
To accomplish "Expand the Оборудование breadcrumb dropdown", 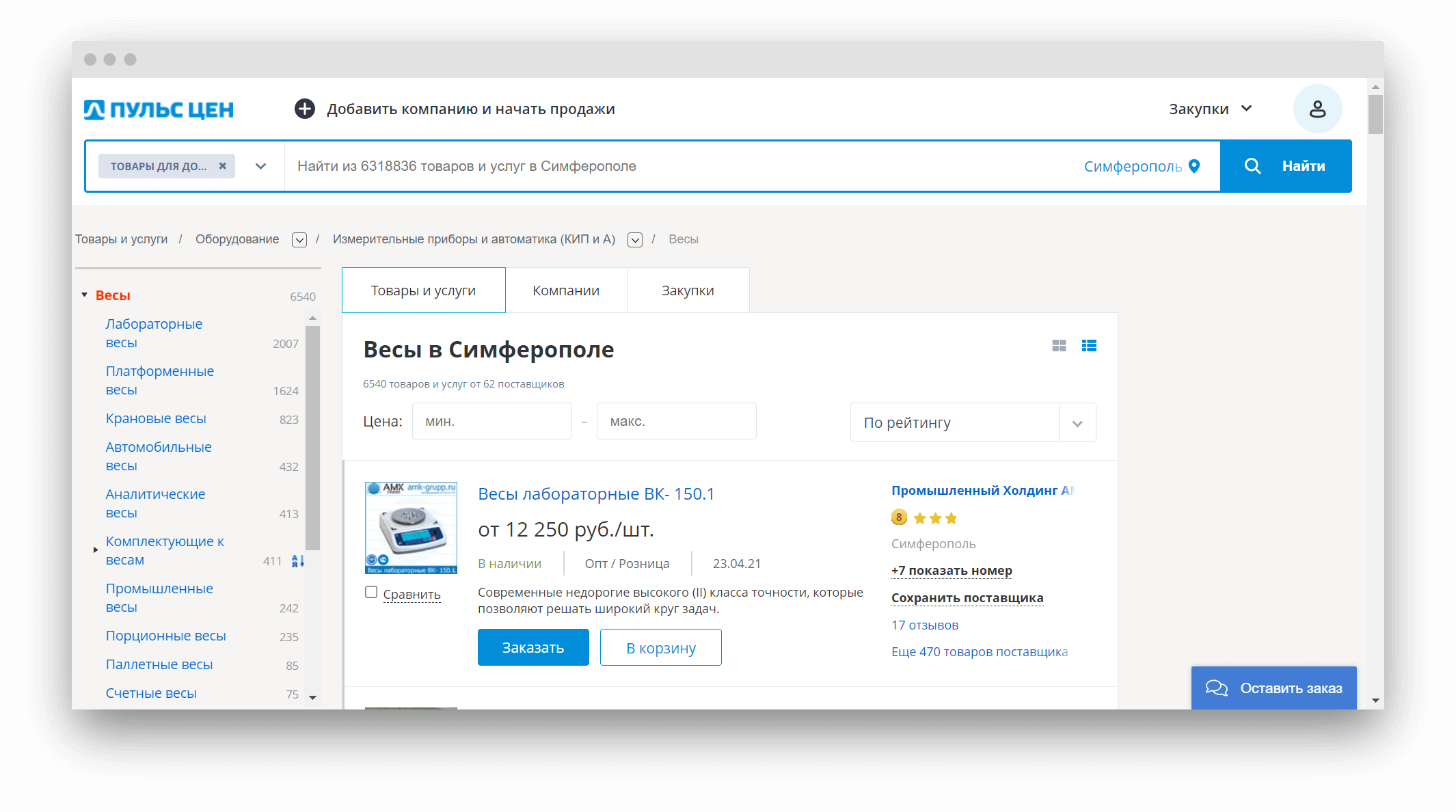I will [x=299, y=240].
